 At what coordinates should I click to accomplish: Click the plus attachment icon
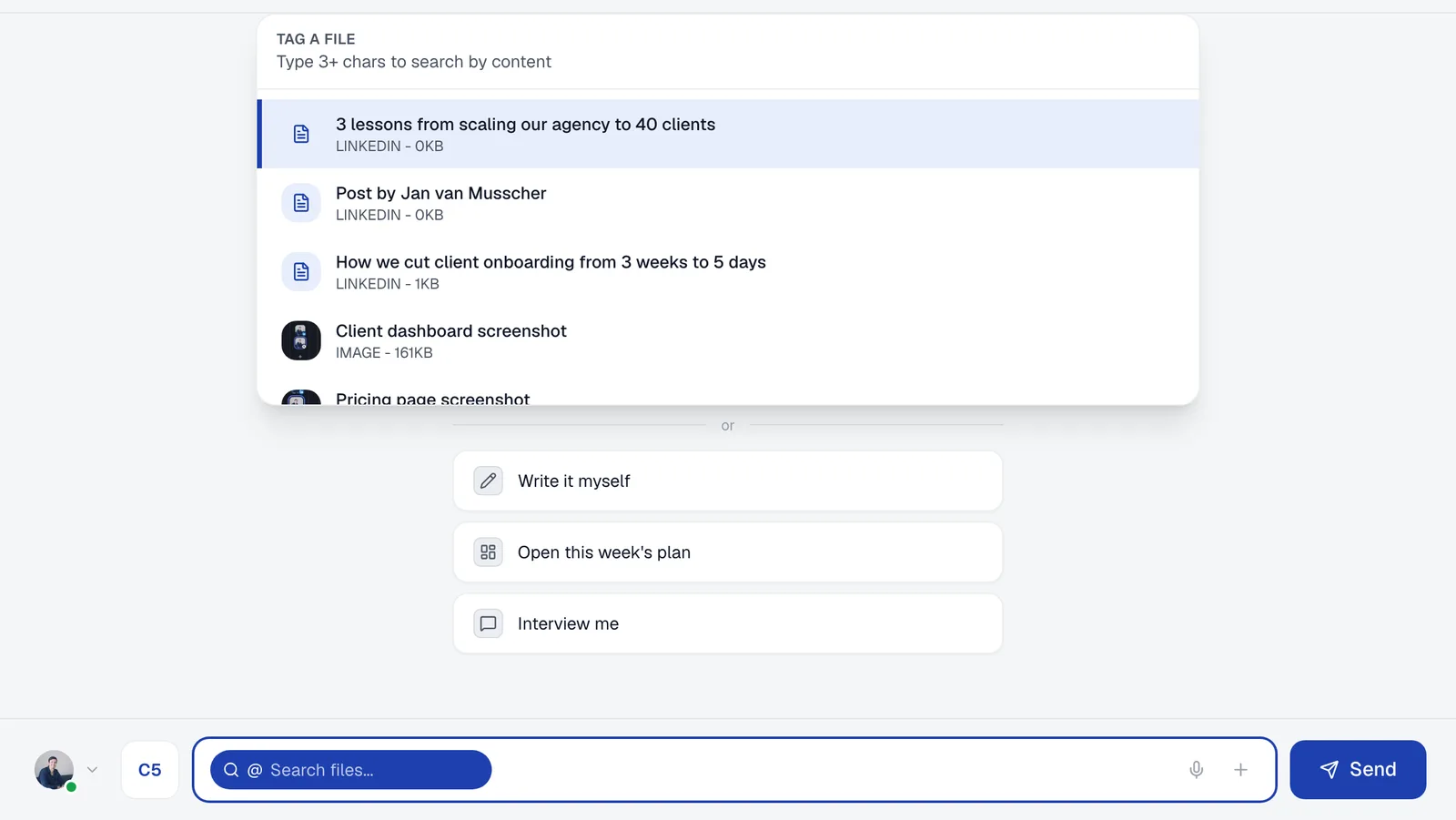click(1240, 770)
